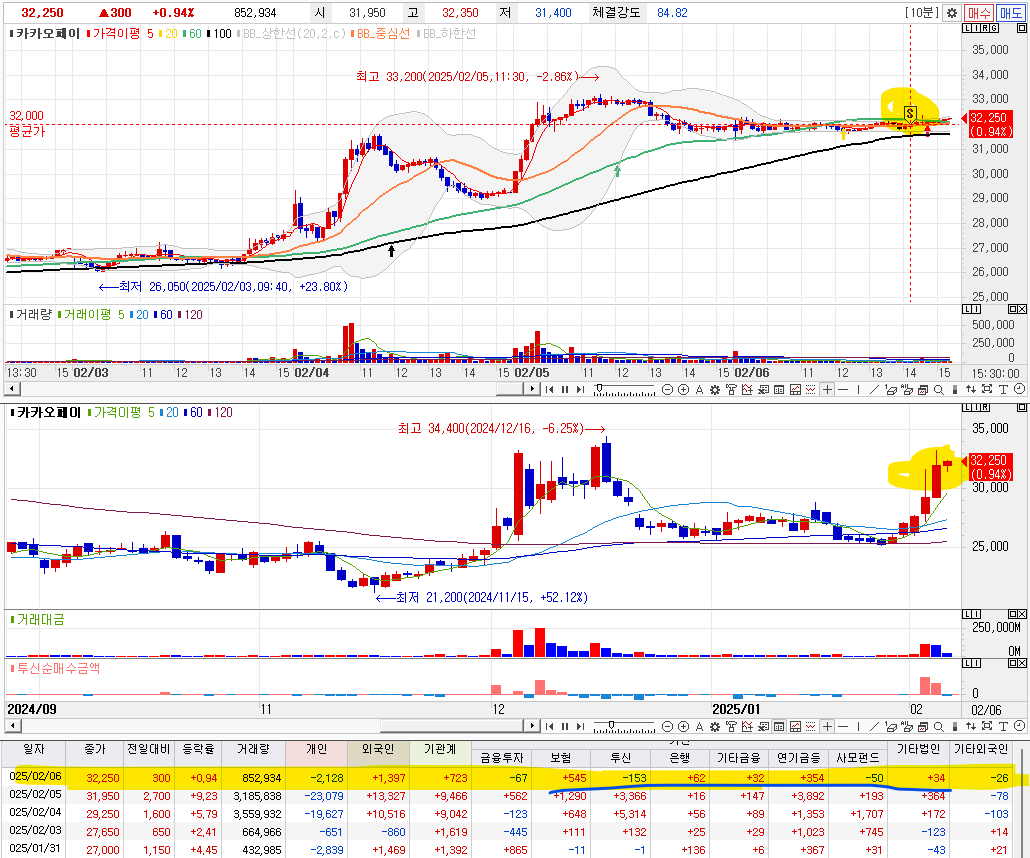Image resolution: width=1030 pixels, height=858 pixels.
Task: Select diagonal trend line tool in top toolbar
Action: [x=874, y=390]
